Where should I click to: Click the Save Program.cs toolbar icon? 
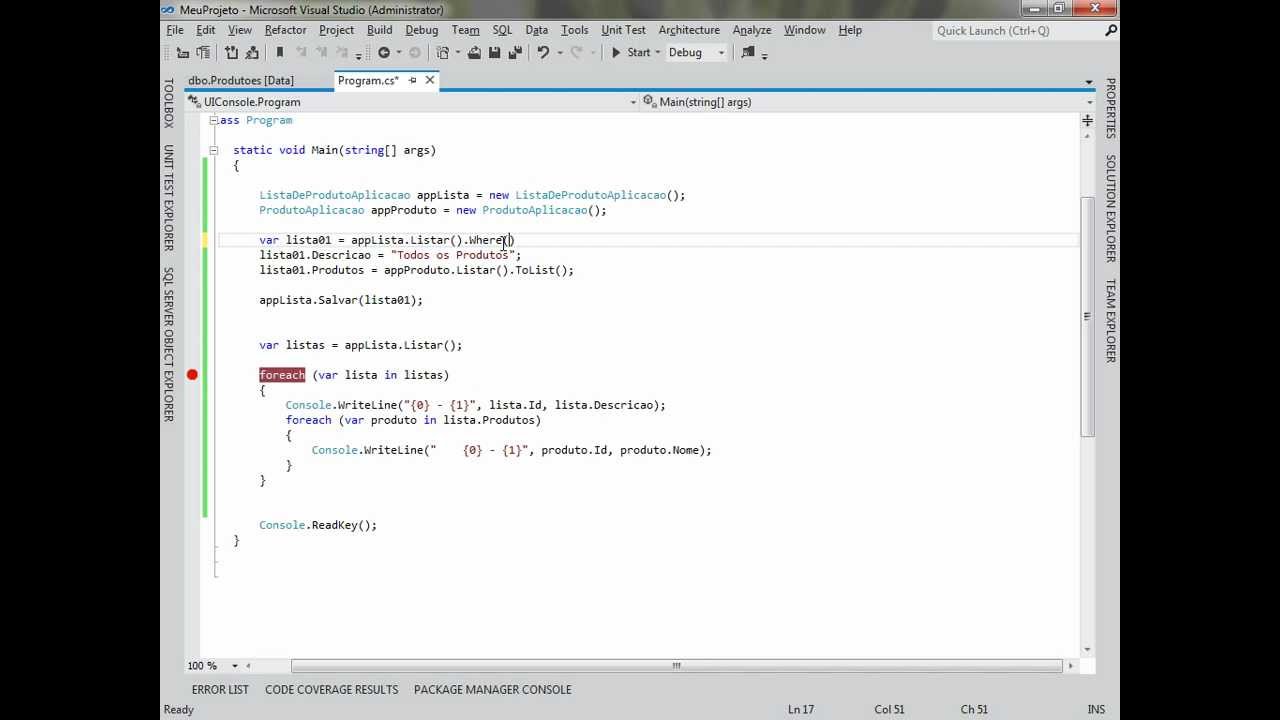tap(494, 52)
